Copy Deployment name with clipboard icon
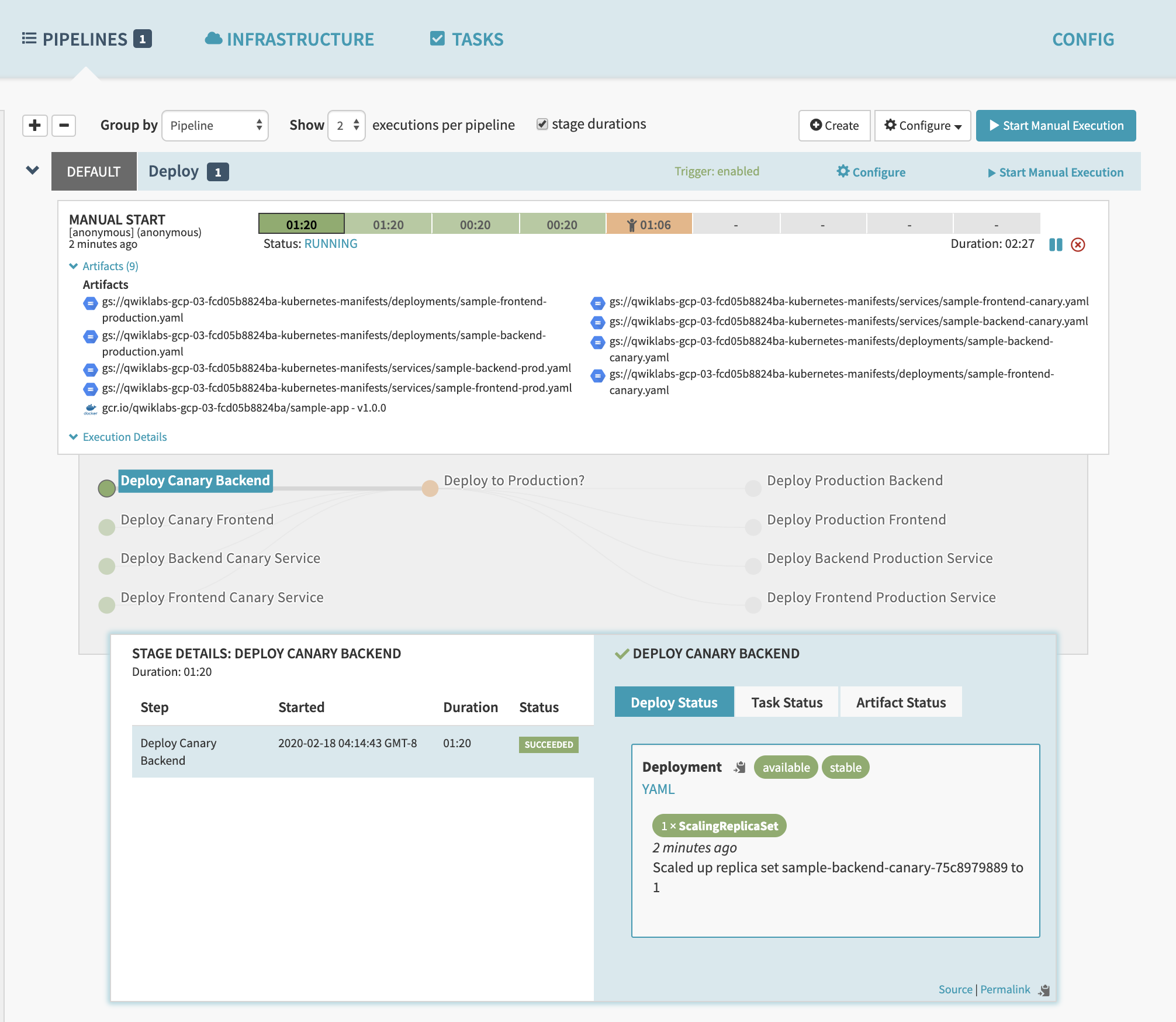The width and height of the screenshot is (1176, 1022). (x=740, y=767)
